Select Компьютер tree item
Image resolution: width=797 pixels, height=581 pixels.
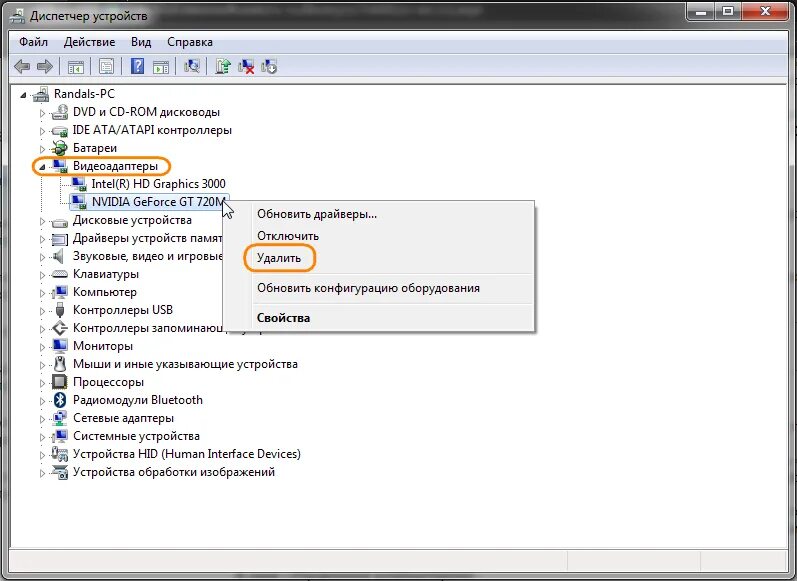tap(105, 292)
